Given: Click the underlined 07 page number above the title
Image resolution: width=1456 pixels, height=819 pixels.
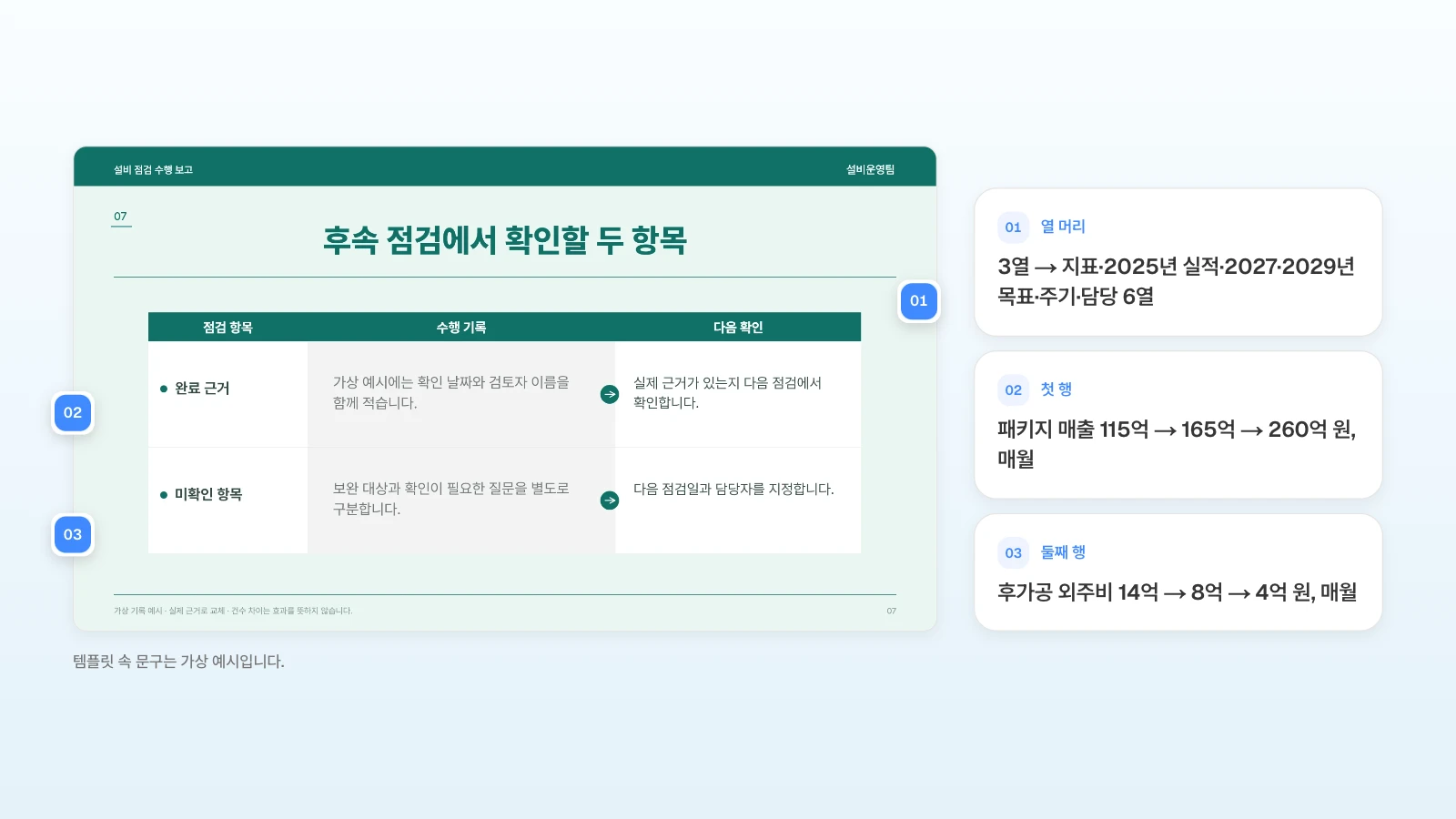Looking at the screenshot, I should coord(120,217).
